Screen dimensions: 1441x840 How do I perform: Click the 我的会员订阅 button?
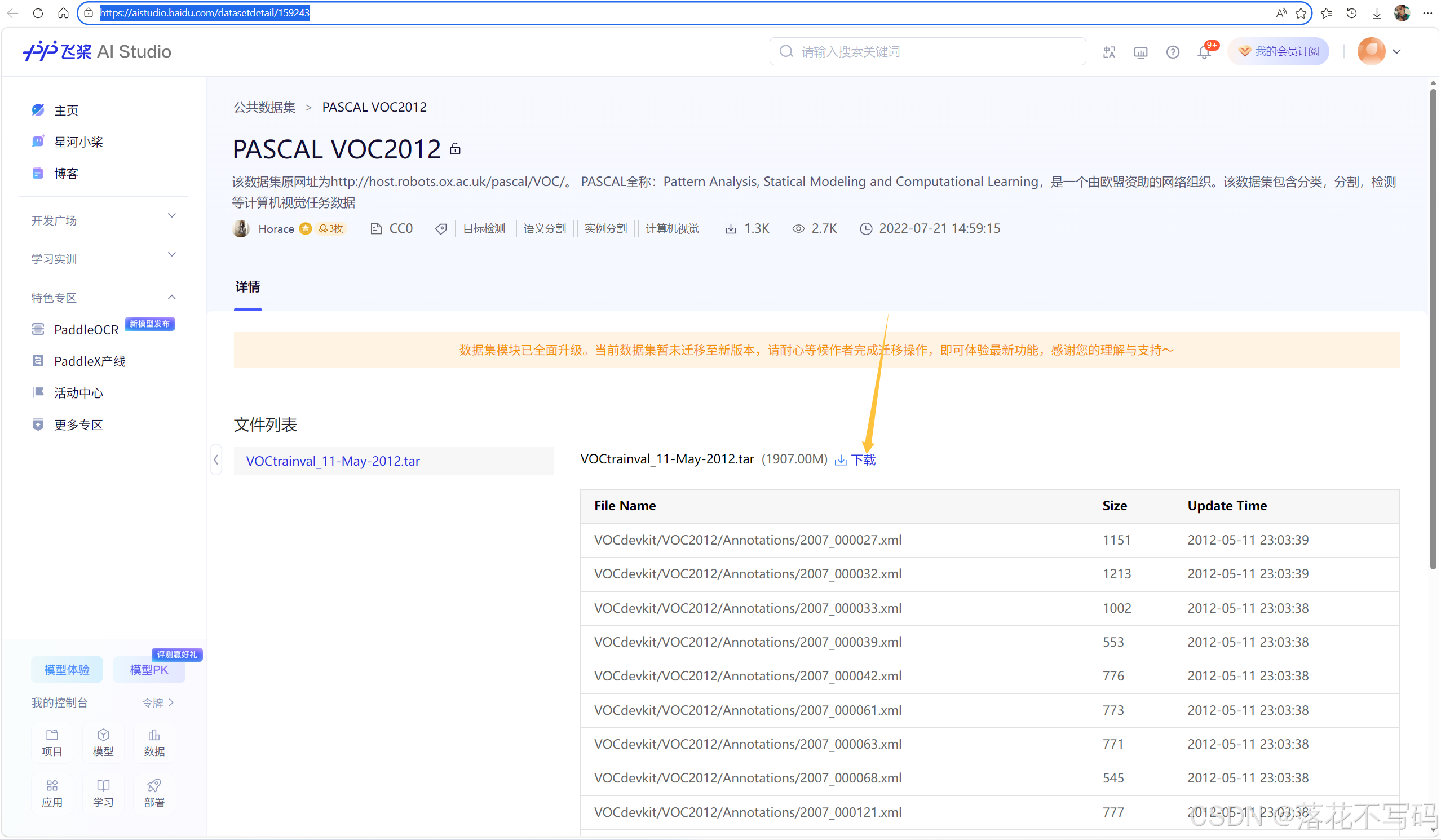coord(1279,51)
